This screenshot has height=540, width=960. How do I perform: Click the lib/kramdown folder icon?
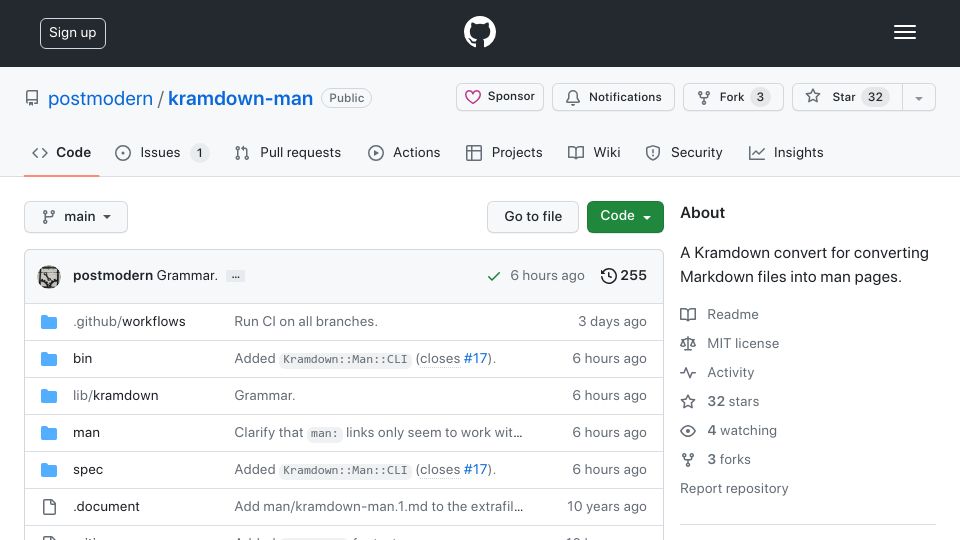49,396
